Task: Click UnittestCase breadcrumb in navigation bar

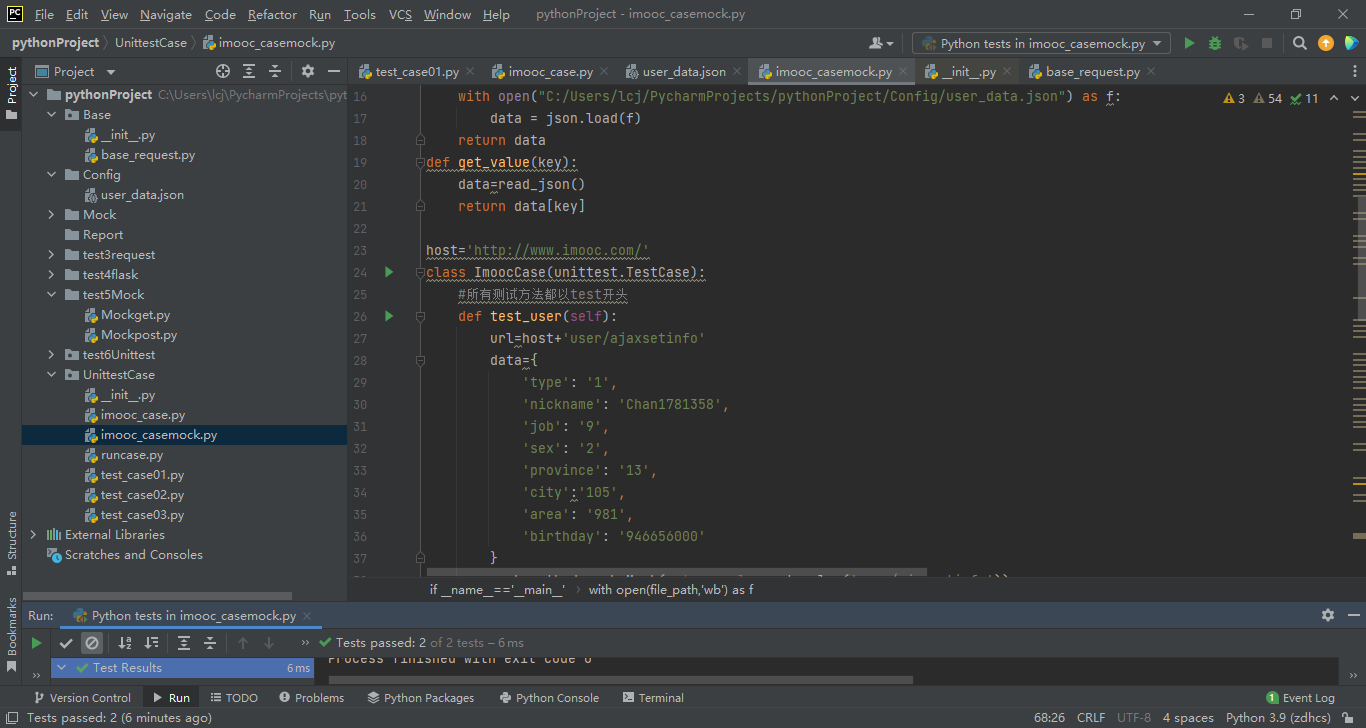Action: tap(150, 43)
